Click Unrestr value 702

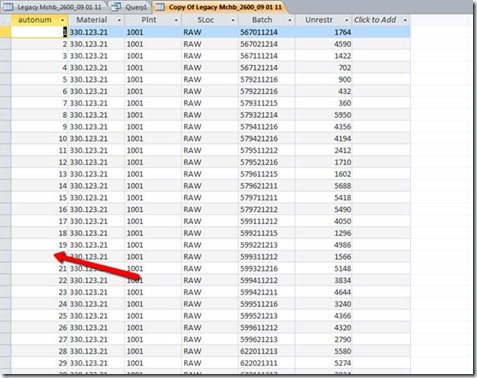click(x=323, y=68)
